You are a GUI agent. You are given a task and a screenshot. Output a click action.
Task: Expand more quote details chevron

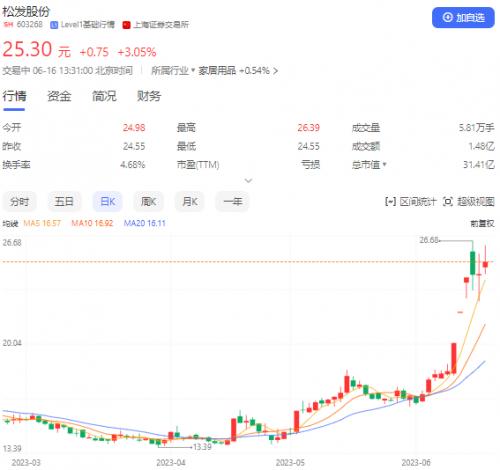tap(248, 181)
